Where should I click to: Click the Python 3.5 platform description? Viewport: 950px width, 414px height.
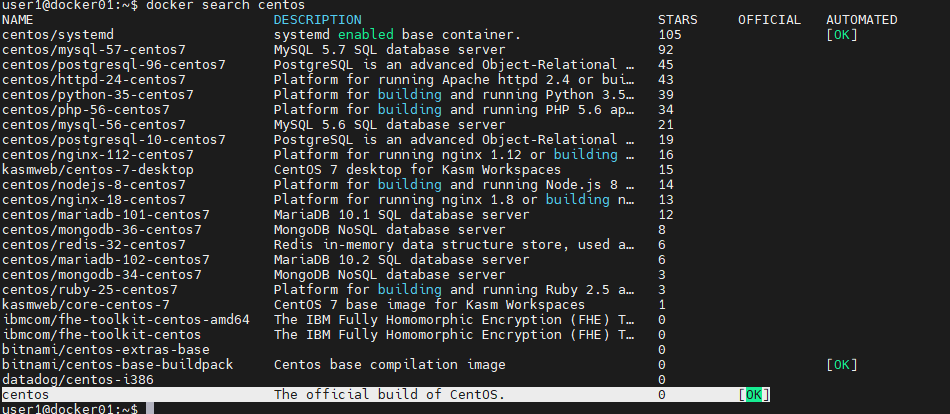454,95
